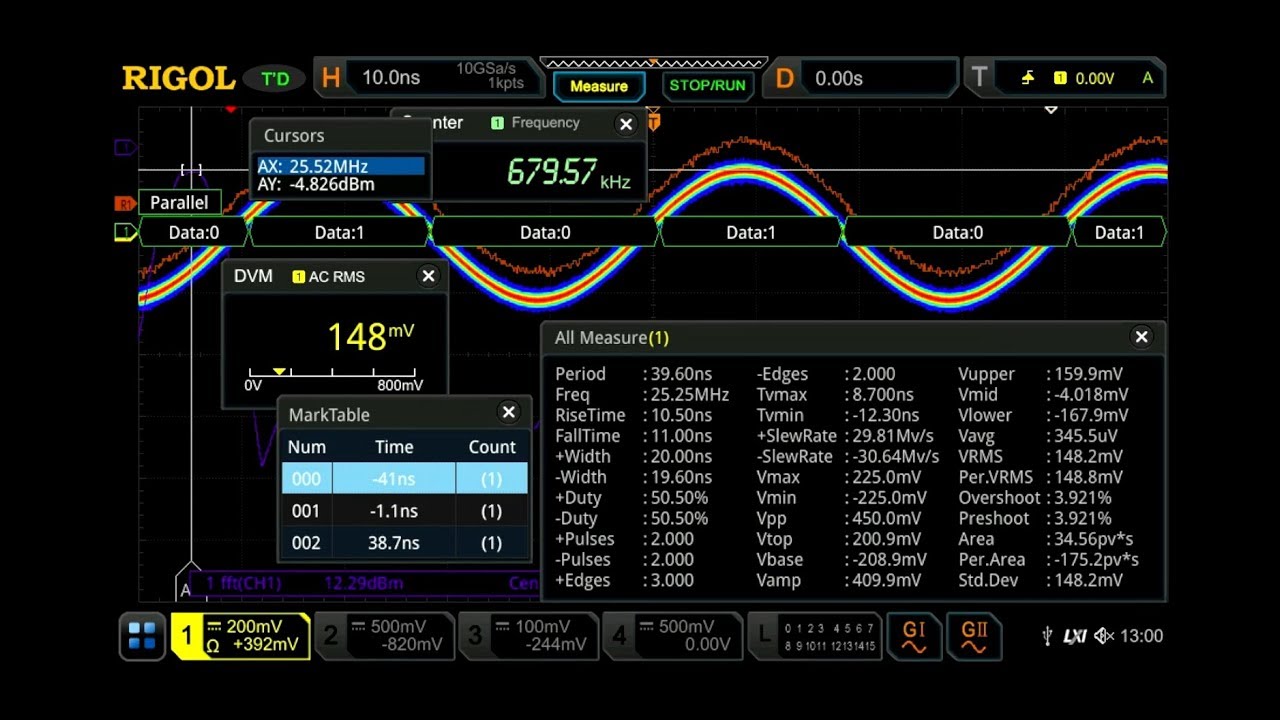Click the T'D trigger status indicator
This screenshot has height=720, width=1280.
tap(275, 78)
